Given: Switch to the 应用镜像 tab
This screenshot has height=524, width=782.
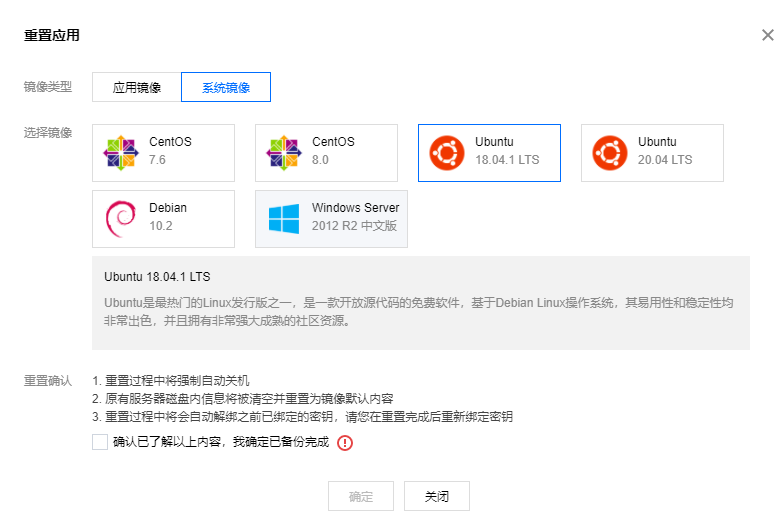Looking at the screenshot, I should coord(136,88).
